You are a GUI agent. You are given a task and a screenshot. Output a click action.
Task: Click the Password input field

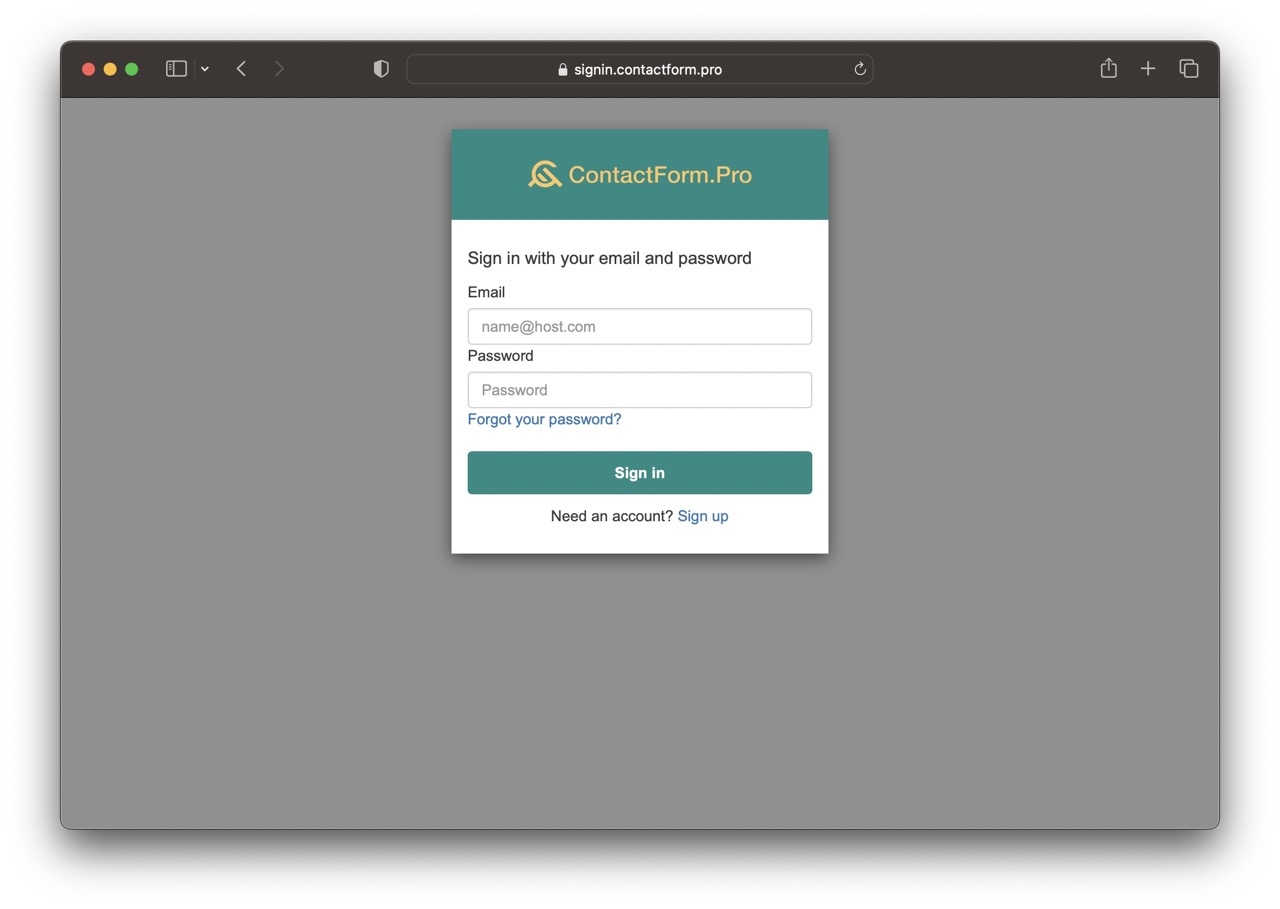pos(639,389)
